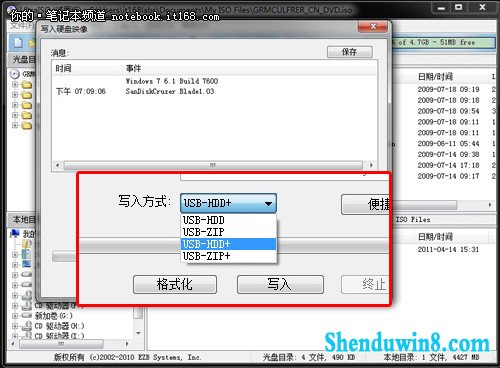Click message list scrollbar left arrow

[x=57, y=165]
